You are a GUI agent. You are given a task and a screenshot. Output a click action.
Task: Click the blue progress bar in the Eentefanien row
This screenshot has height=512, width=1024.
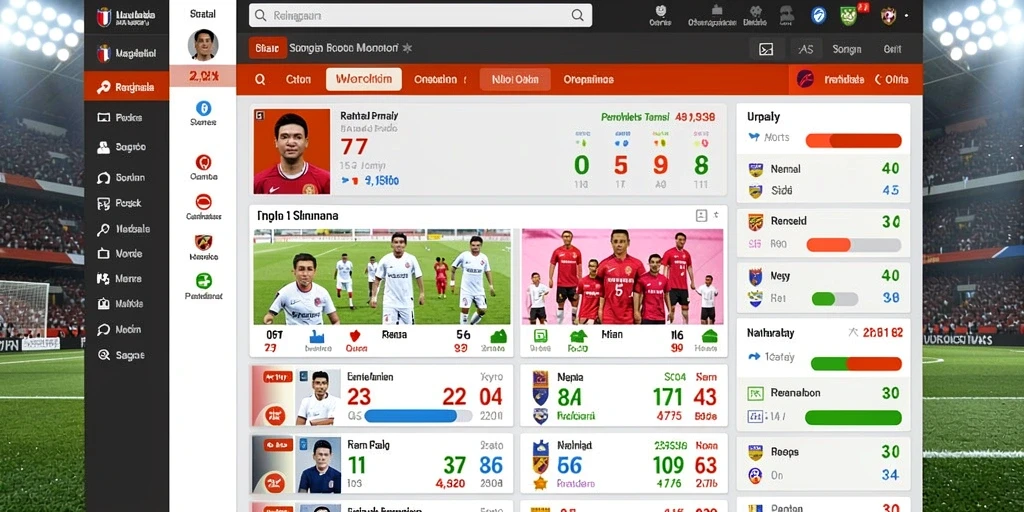[x=418, y=416]
